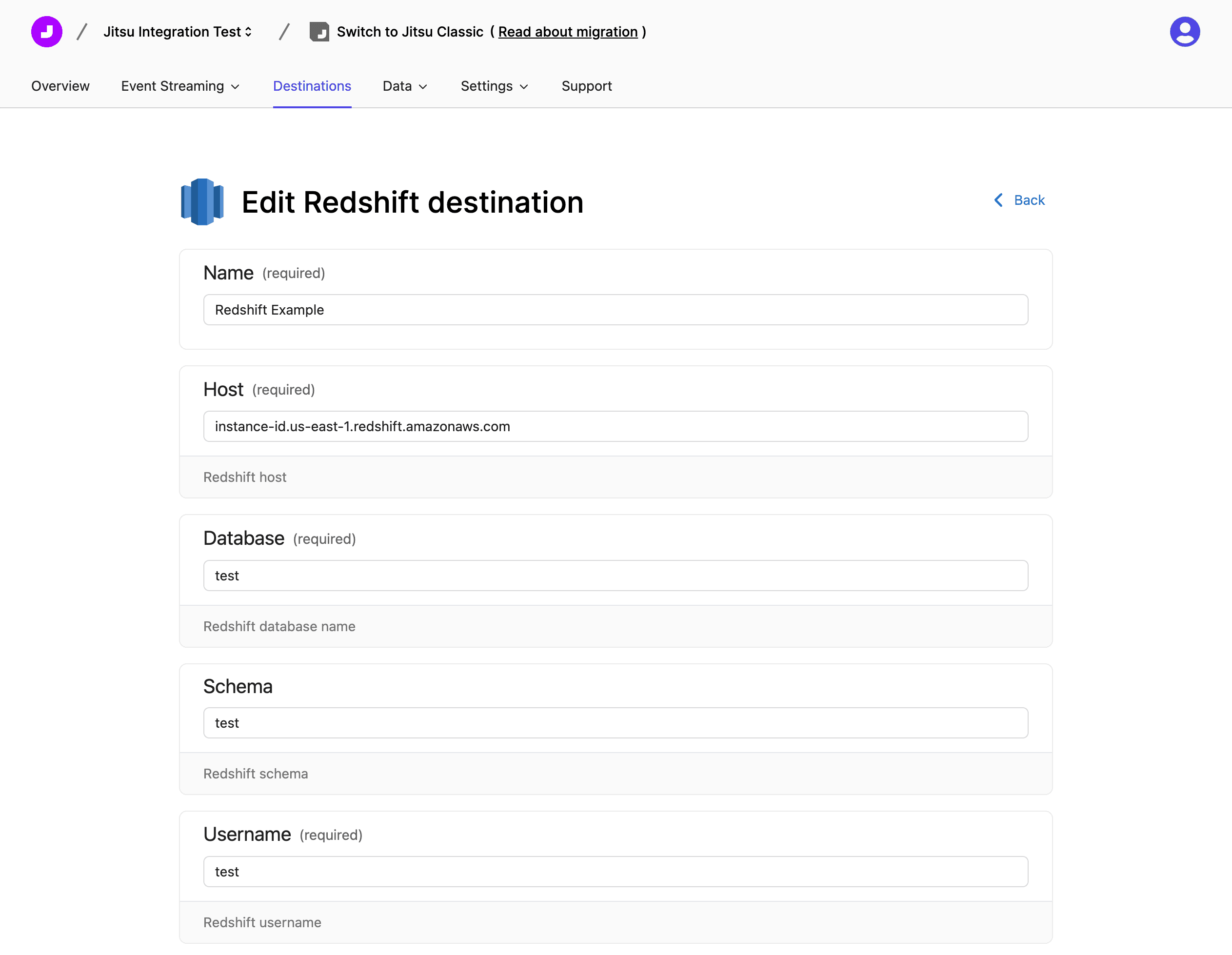Expand the Event Streaming dropdown menu
Viewport: 1232px width, 955px height.
pyautogui.click(x=180, y=86)
